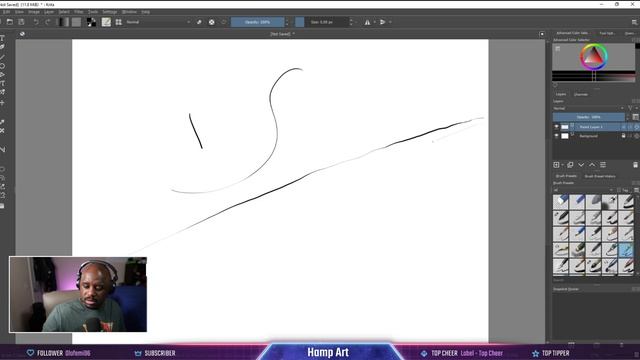Screen dimensions: 640x360
Task: Open the brush preset chooser grid
Action: pos(118,22)
